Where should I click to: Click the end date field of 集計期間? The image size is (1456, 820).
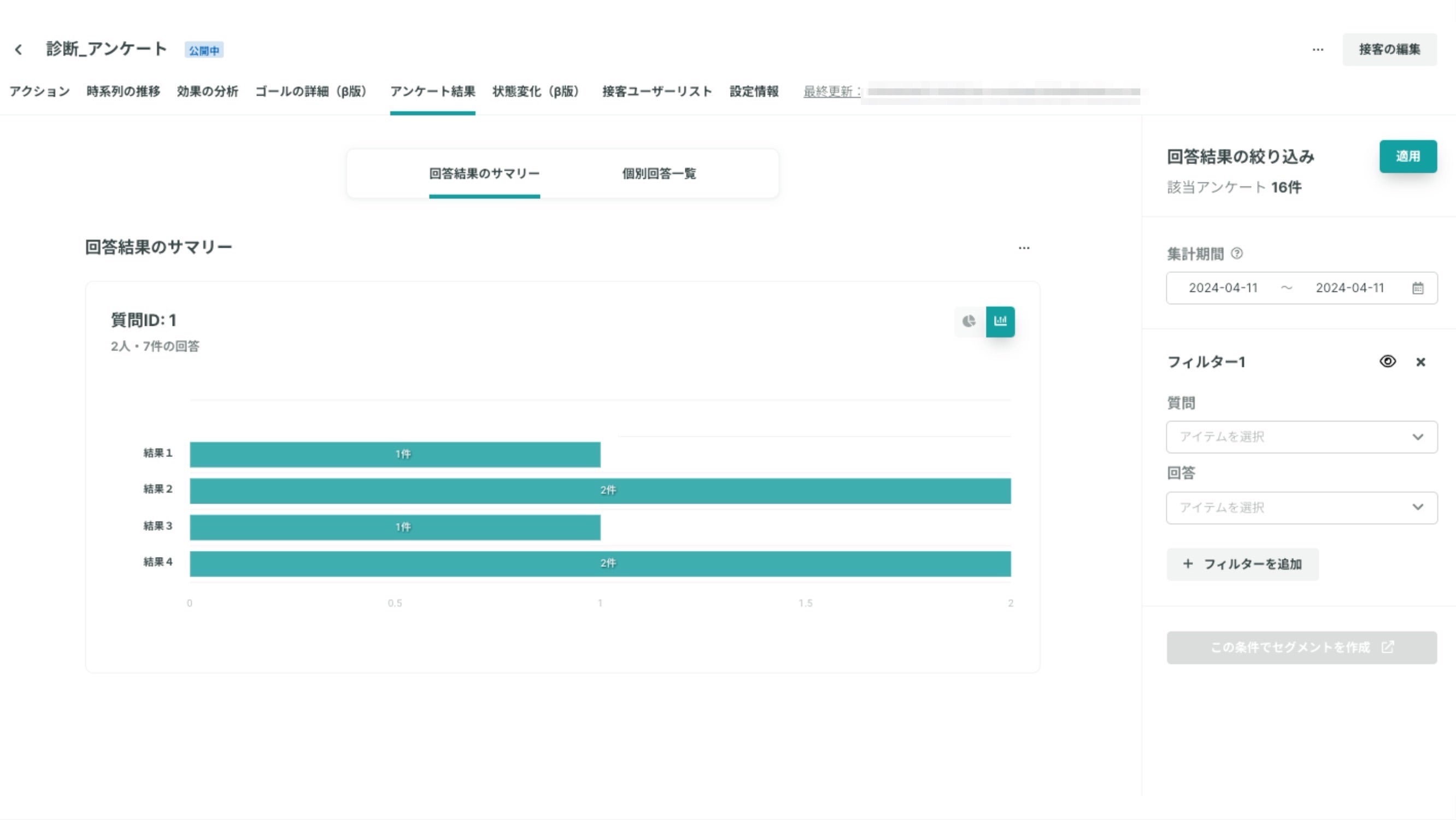click(1350, 289)
